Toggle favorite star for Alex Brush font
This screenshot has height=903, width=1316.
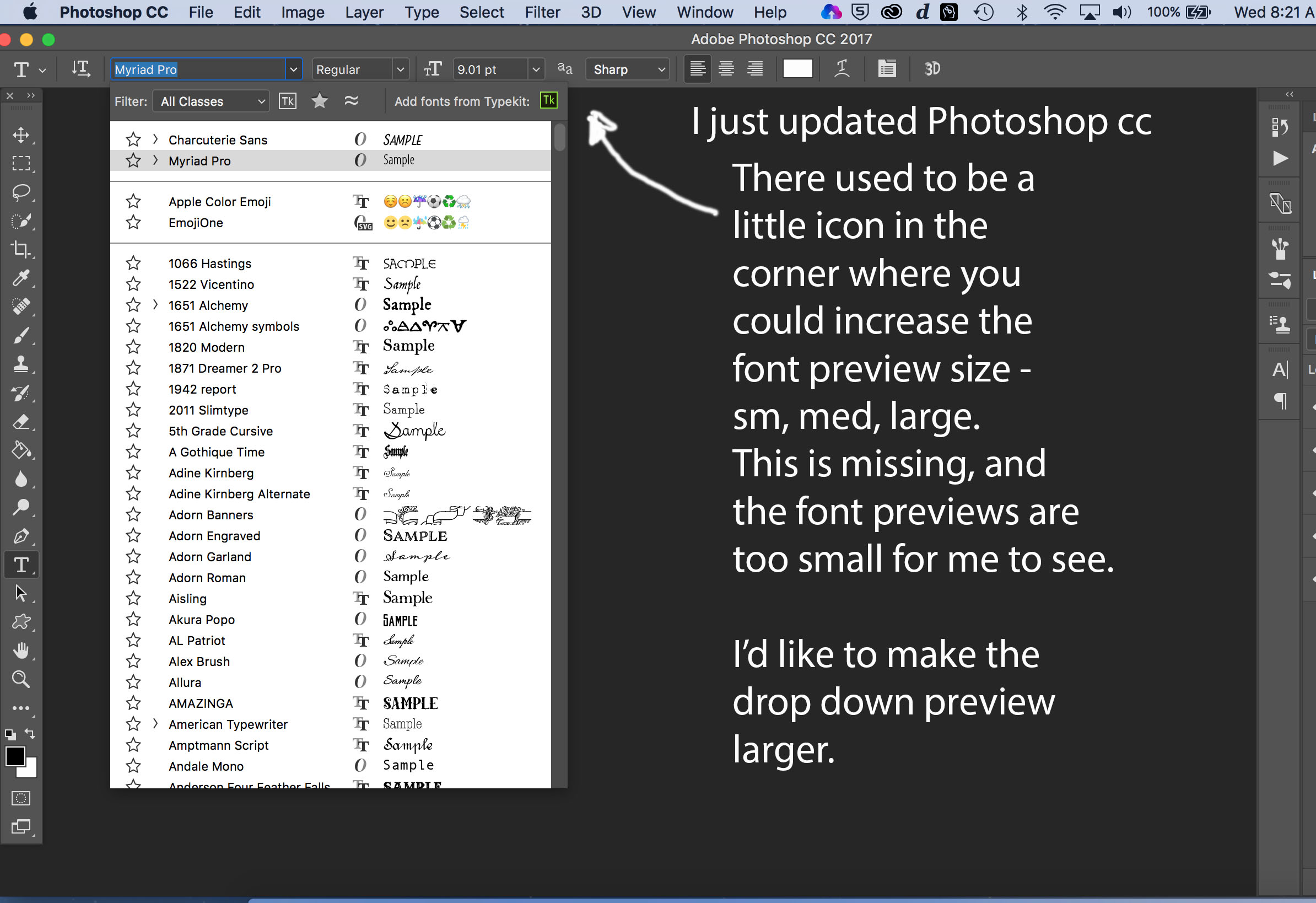132,661
